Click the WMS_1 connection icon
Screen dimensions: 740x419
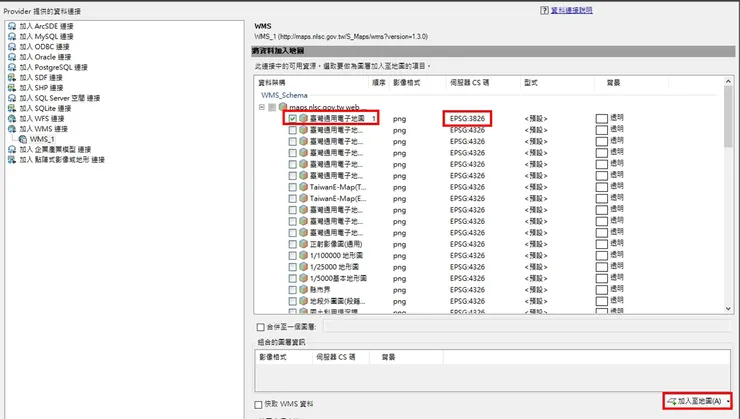(x=23, y=139)
